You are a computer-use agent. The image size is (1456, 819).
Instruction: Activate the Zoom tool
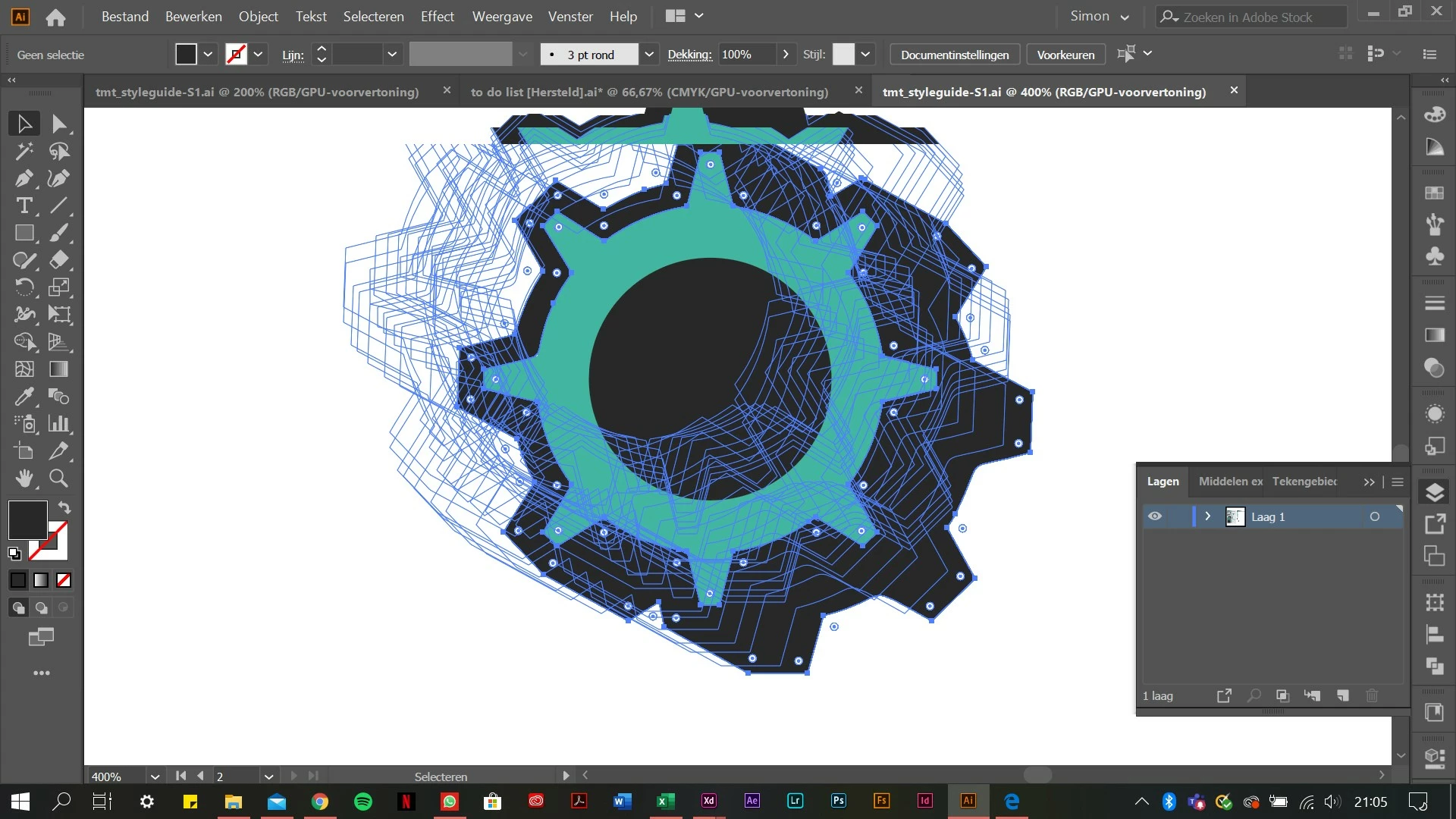(58, 479)
